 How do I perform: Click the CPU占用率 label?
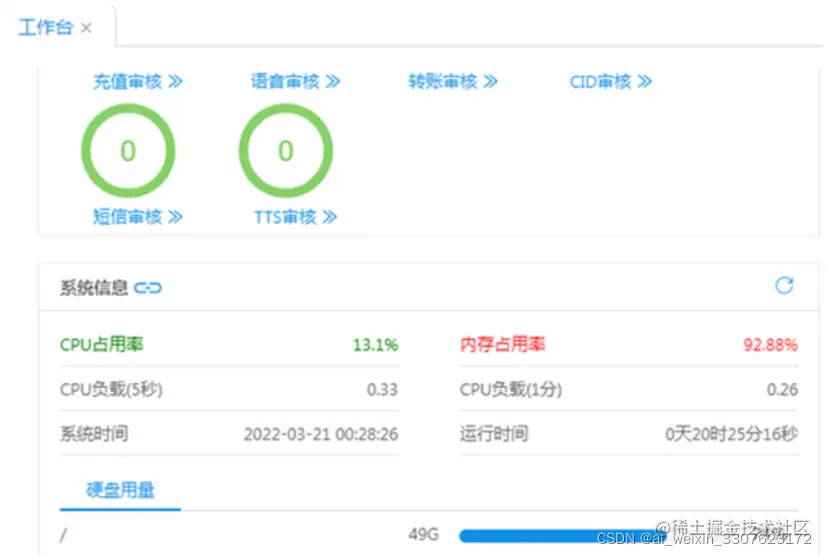(x=101, y=345)
